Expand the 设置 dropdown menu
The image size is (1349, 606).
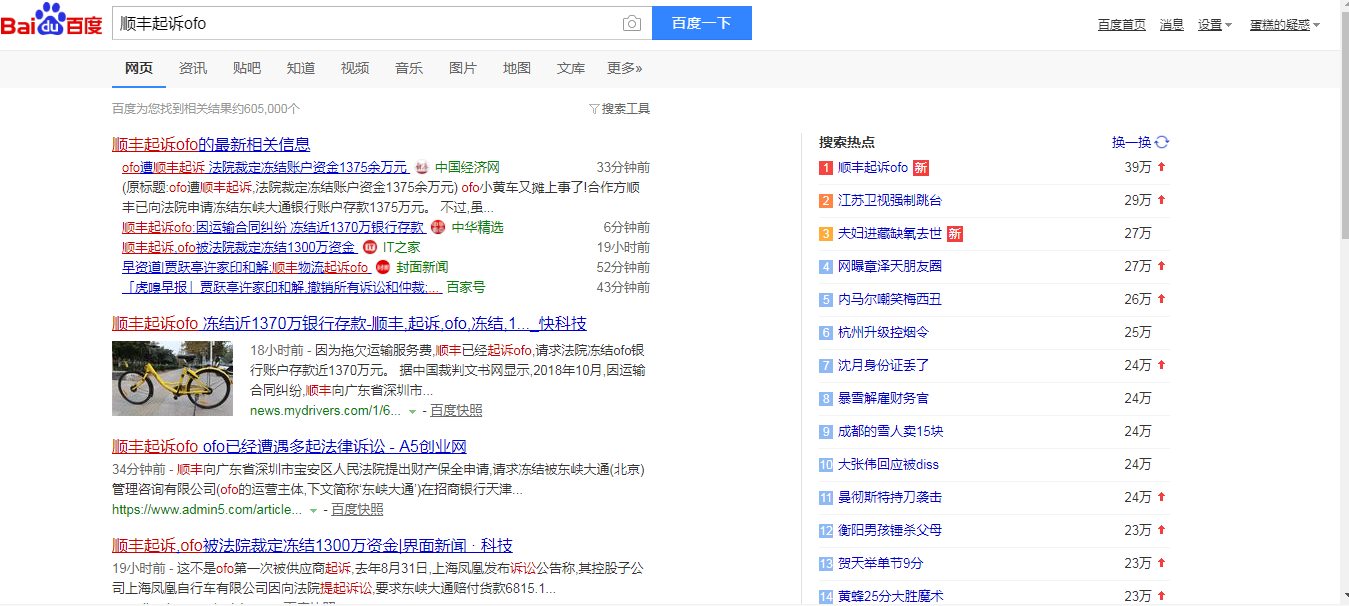1215,25
